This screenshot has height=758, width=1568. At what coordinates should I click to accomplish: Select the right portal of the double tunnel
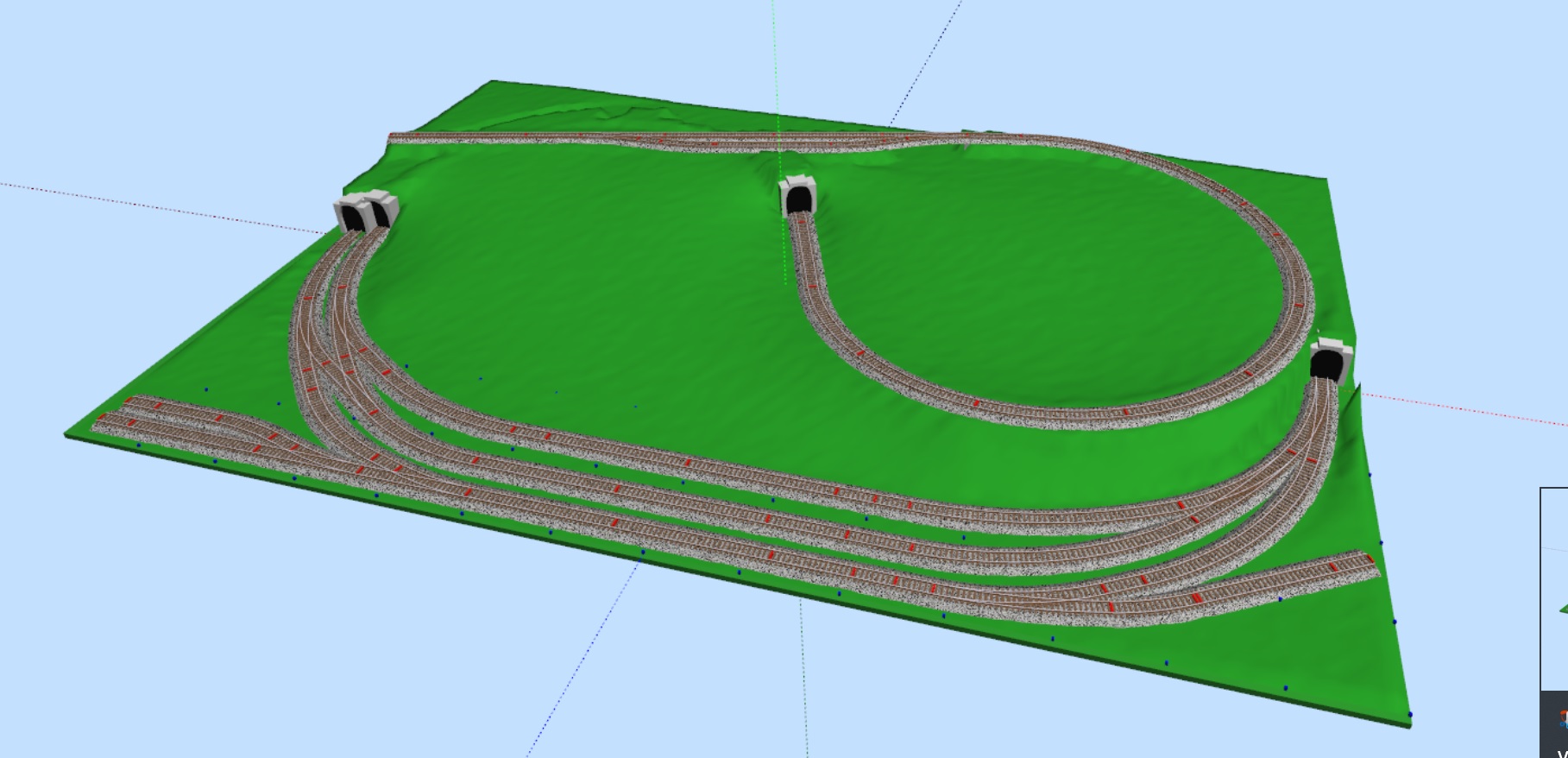point(380,212)
